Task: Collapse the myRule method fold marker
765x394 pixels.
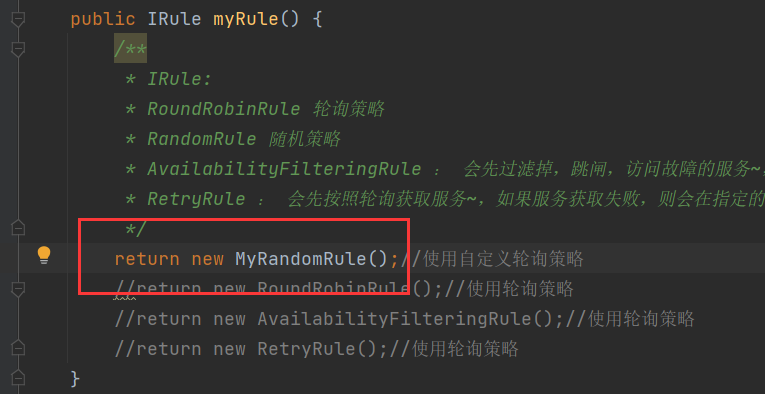Action: (x=18, y=20)
